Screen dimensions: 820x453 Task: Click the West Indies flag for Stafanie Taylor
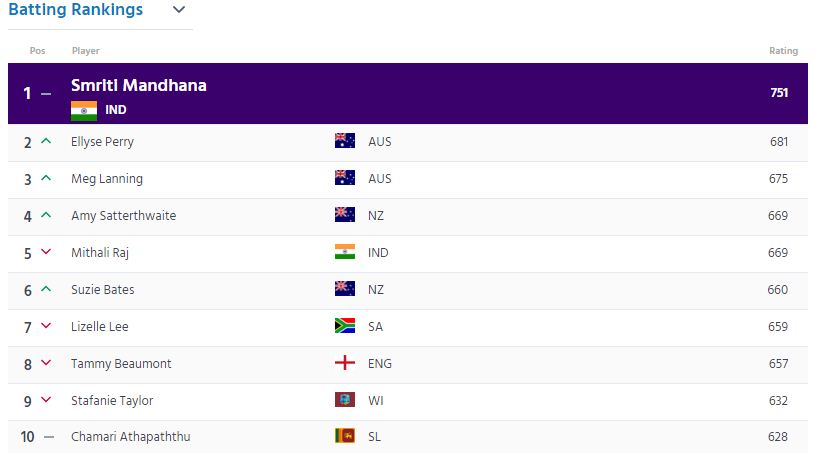345,400
